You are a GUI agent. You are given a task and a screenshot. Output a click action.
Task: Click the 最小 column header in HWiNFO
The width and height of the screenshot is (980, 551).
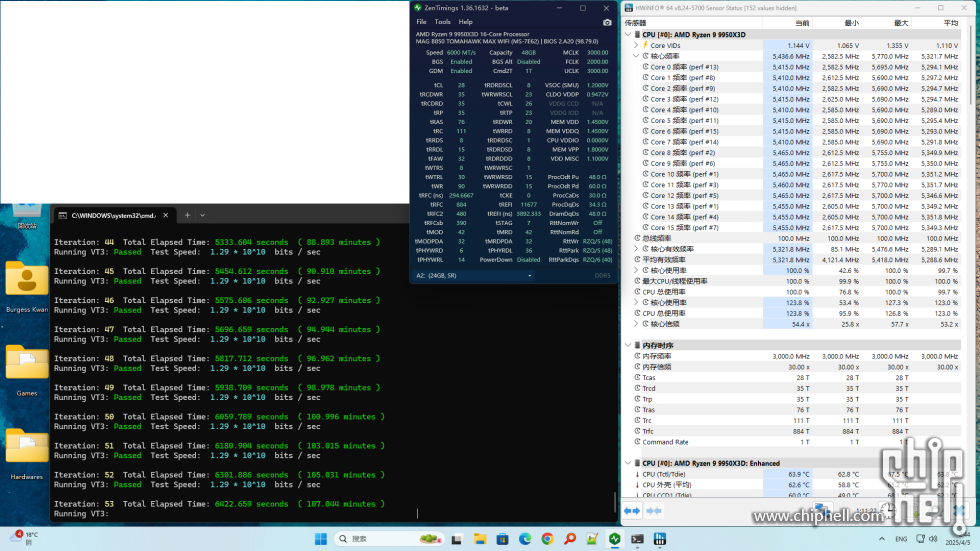(851, 23)
